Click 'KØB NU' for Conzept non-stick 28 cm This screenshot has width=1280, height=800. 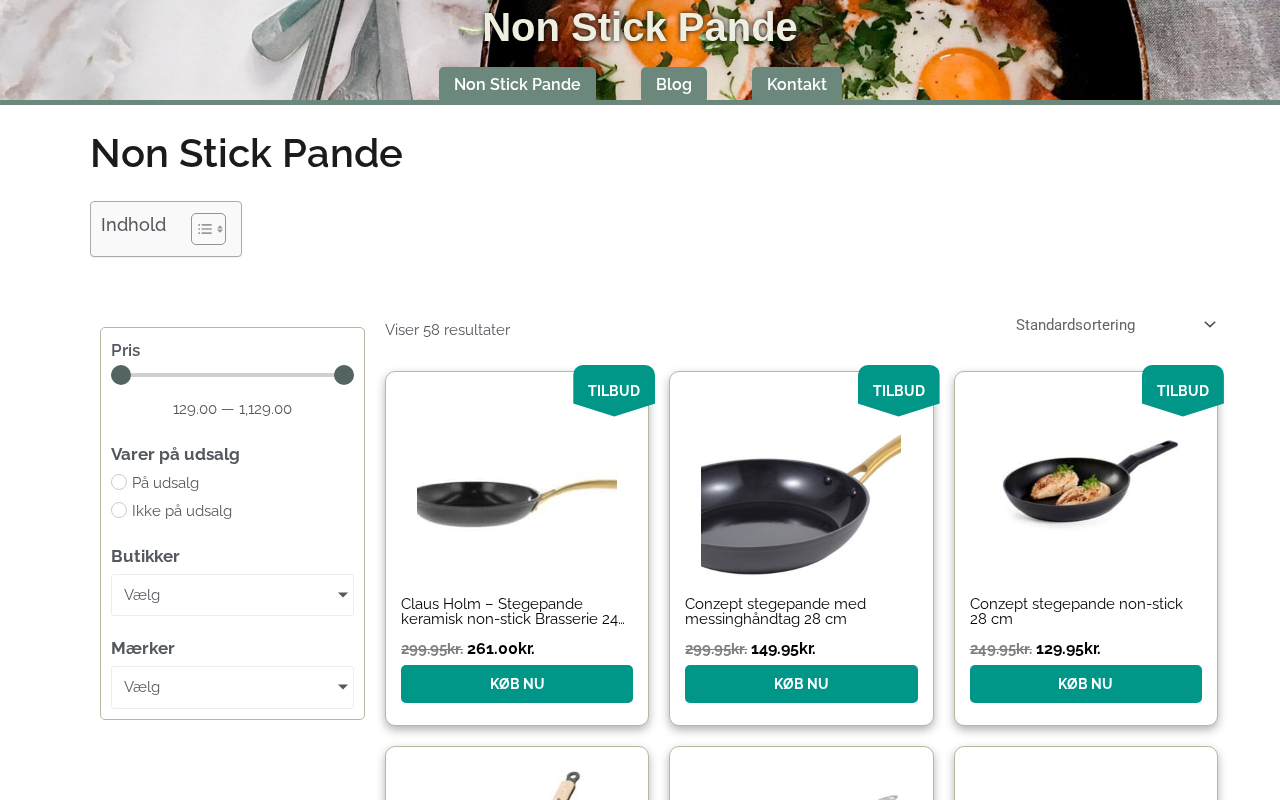click(x=1086, y=684)
